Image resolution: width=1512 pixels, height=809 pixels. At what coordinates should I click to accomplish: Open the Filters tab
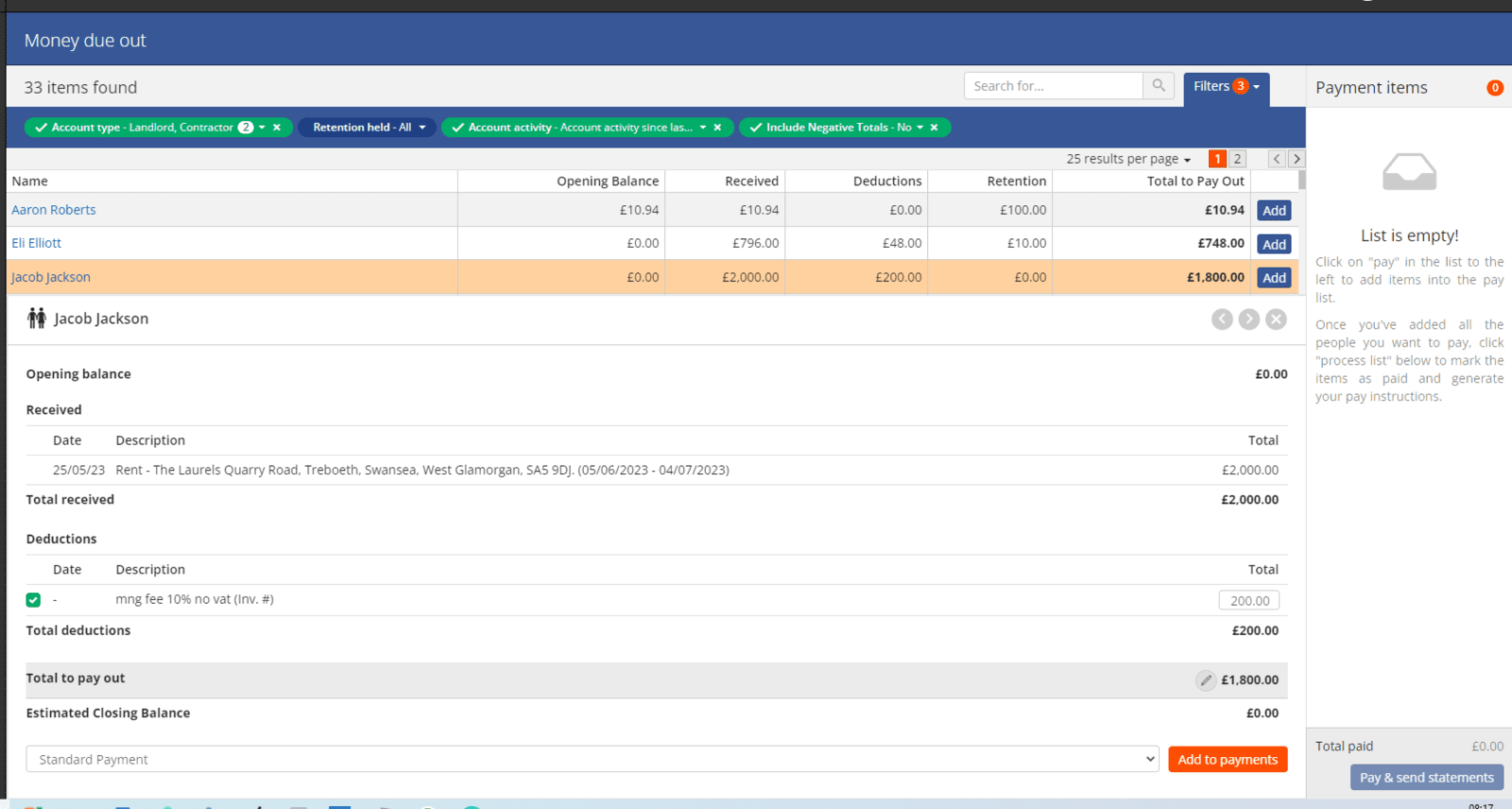[1226, 87]
